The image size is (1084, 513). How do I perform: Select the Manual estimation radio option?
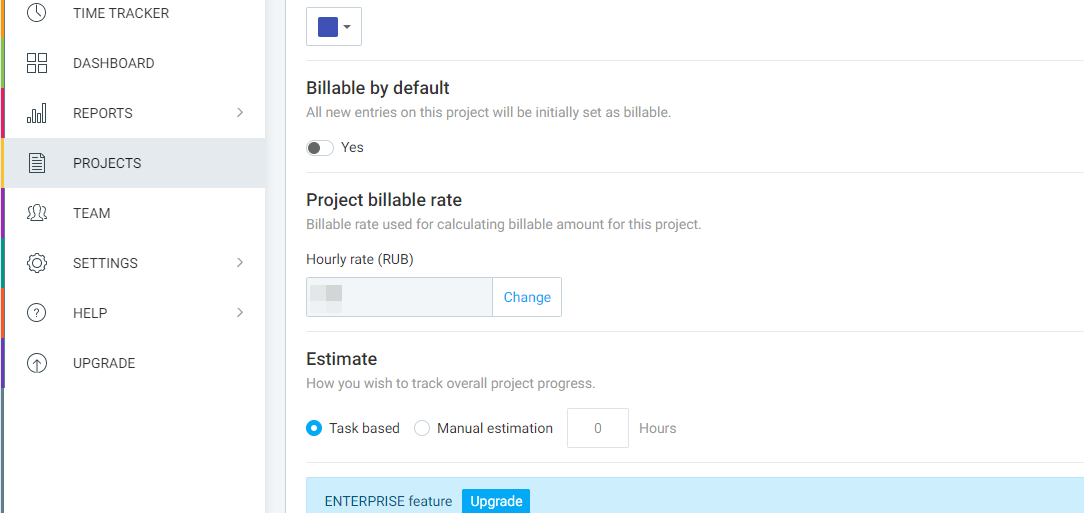coord(422,428)
